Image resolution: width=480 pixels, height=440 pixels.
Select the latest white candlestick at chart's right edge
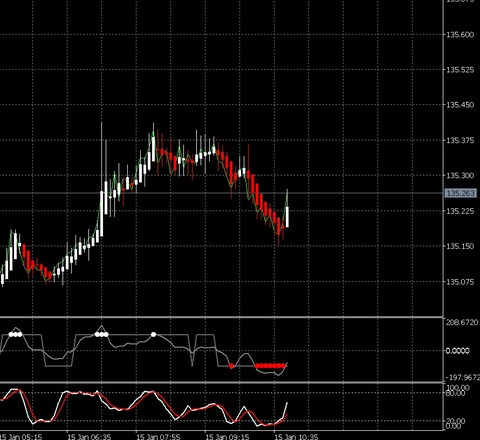pos(287,217)
